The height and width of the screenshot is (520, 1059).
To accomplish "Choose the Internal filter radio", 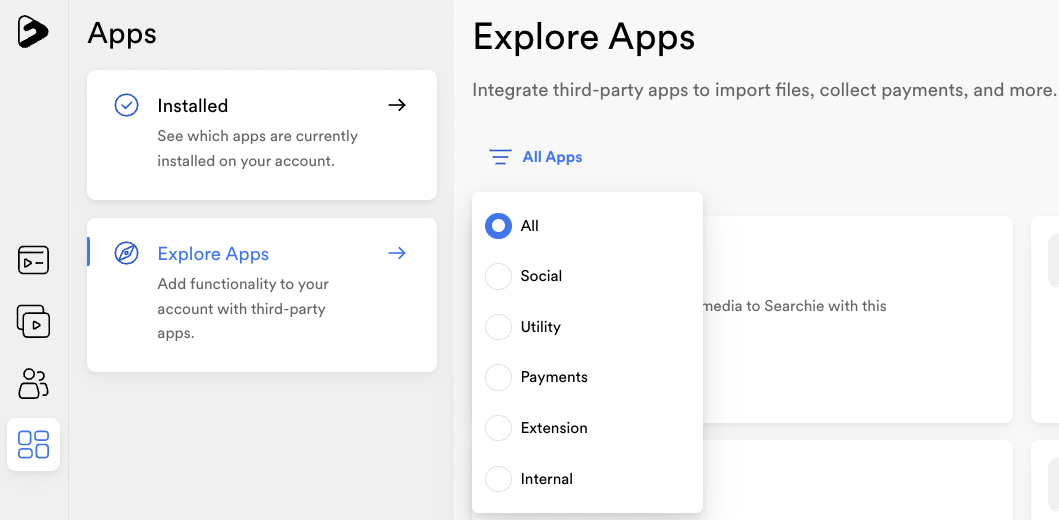I will (498, 479).
